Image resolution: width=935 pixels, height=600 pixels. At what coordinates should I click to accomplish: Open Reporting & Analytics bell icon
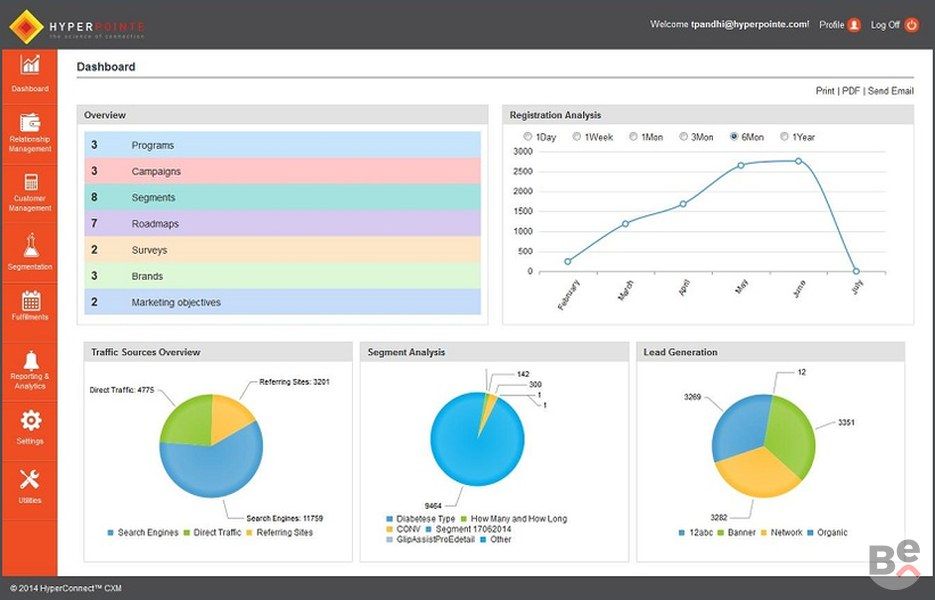[x=30, y=360]
